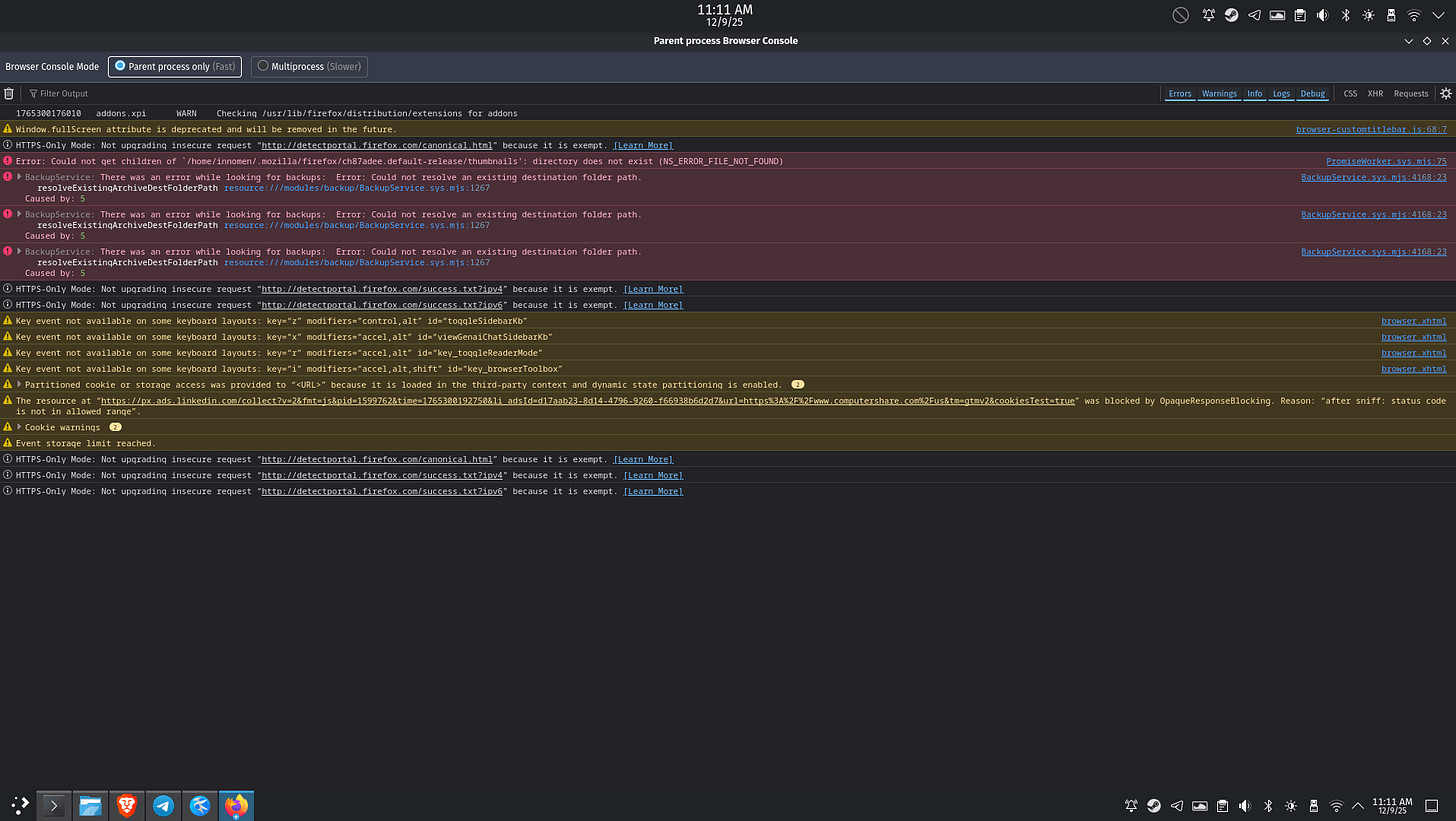The image size is (1456, 821).
Task: Open Brave browser from taskbar
Action: pos(127,805)
